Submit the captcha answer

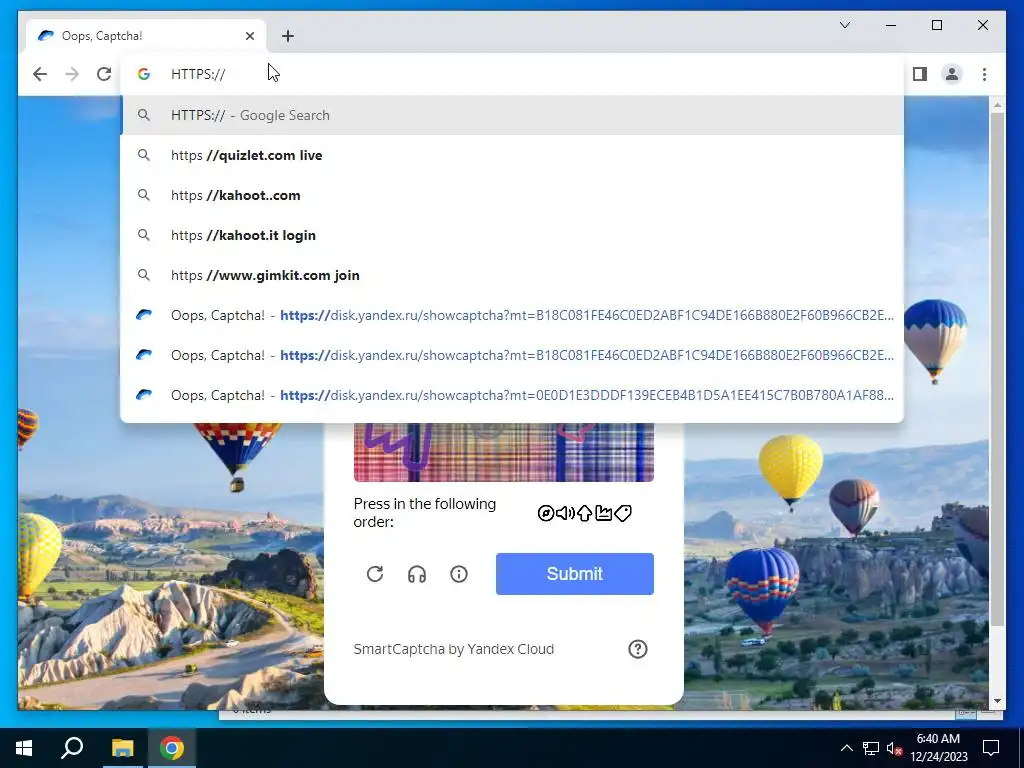coord(575,574)
